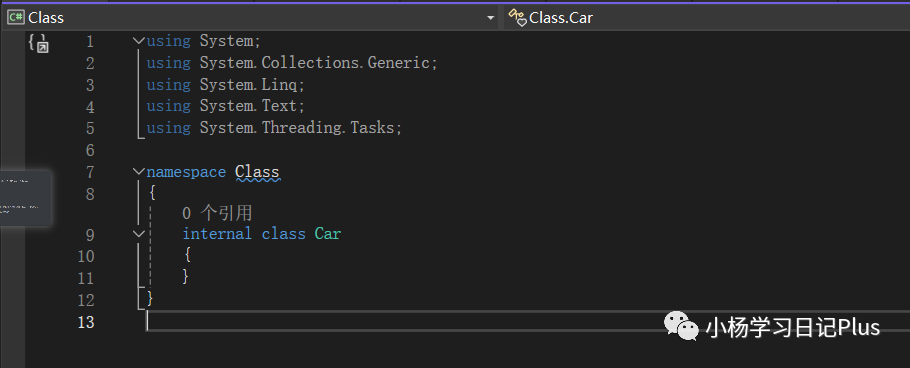
Task: Open the Class project dropdown arrow
Action: tap(491, 19)
